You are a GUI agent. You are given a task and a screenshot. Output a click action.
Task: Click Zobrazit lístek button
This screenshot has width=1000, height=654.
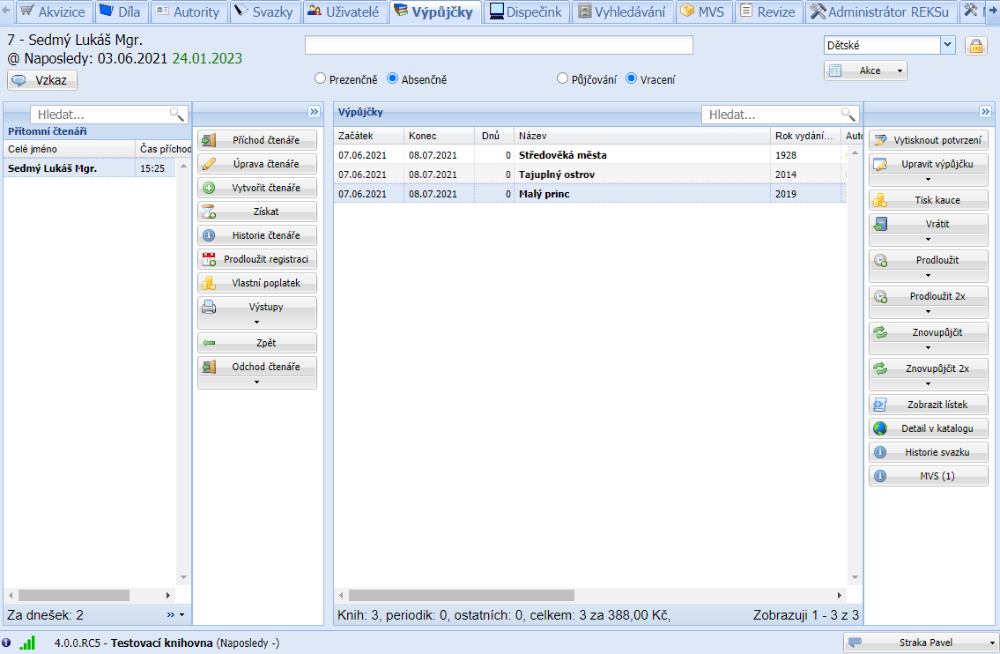point(928,404)
